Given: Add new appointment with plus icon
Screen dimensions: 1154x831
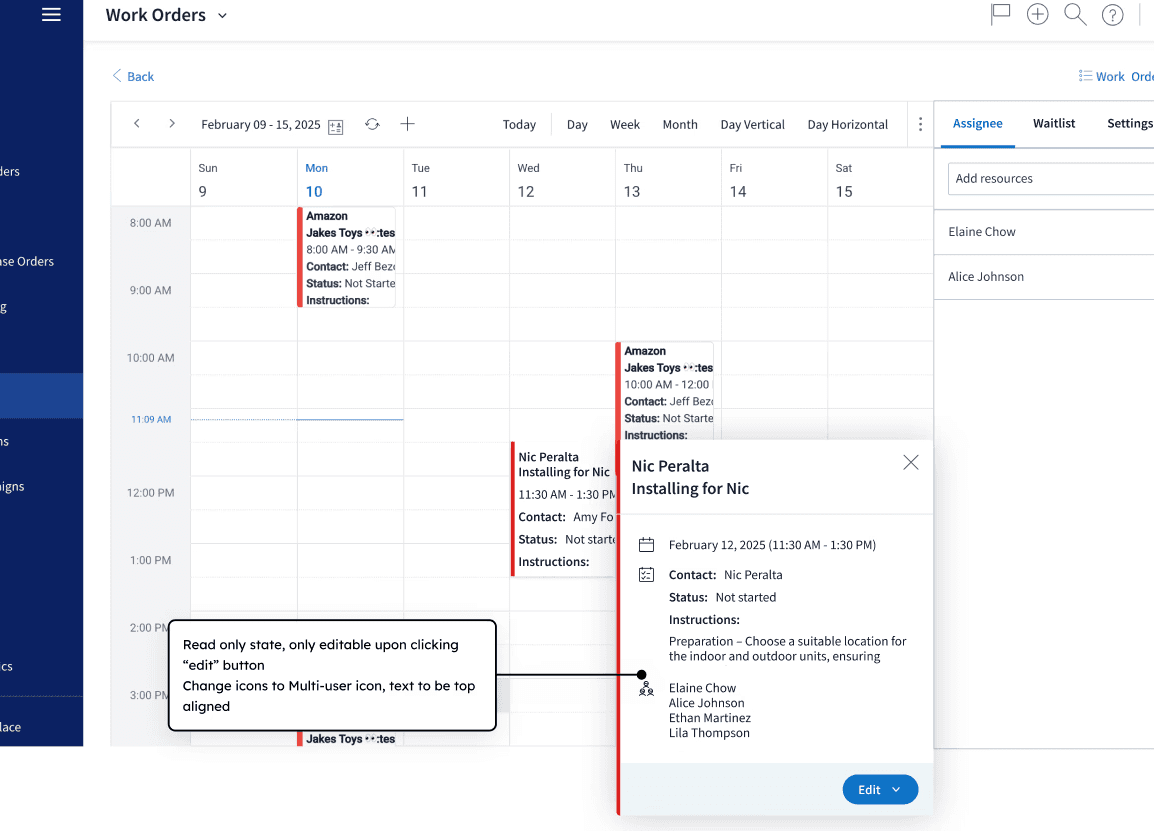Looking at the screenshot, I should pyautogui.click(x=407, y=124).
